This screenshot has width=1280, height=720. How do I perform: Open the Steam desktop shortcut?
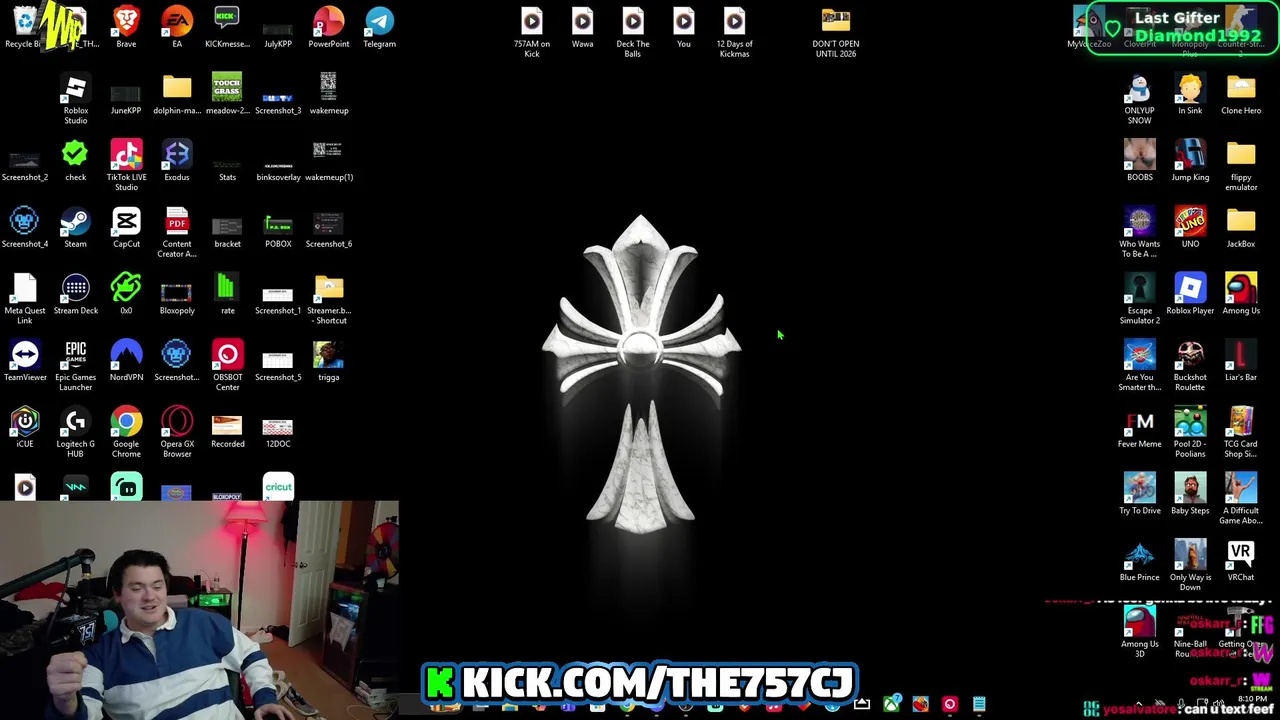76,227
